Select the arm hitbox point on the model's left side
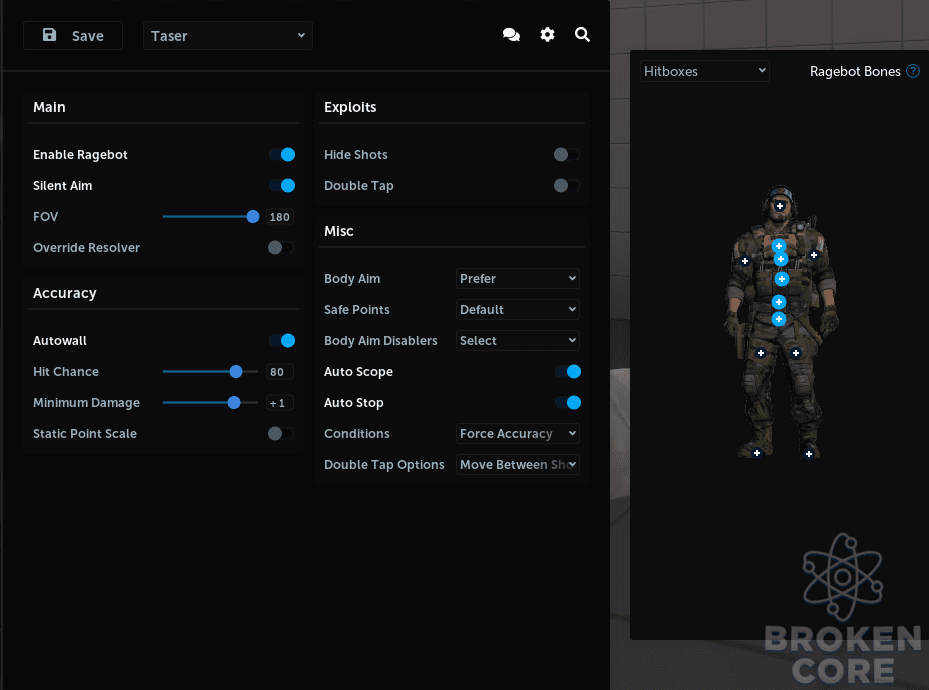929x690 pixels. [x=745, y=261]
